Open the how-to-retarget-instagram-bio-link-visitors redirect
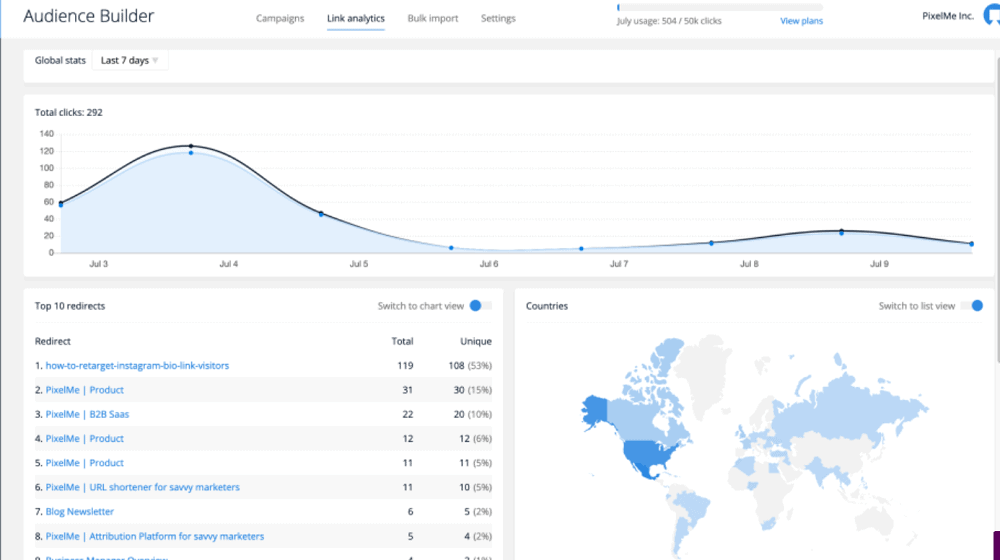 coord(137,365)
